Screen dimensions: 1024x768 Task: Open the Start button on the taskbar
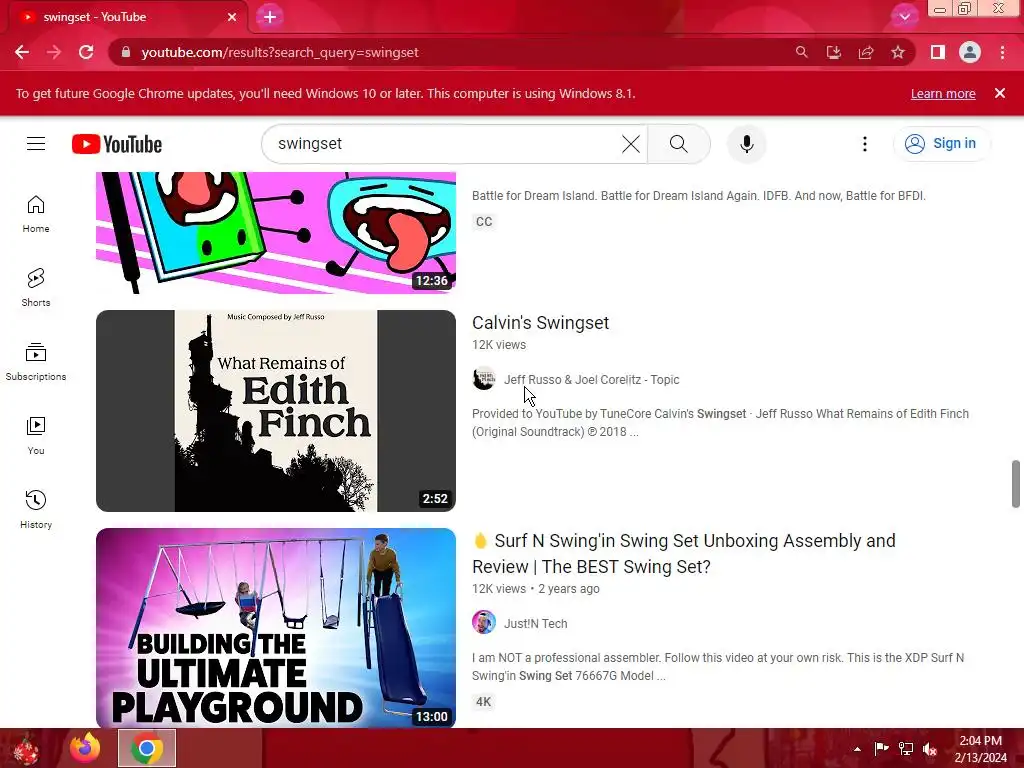click(26, 748)
